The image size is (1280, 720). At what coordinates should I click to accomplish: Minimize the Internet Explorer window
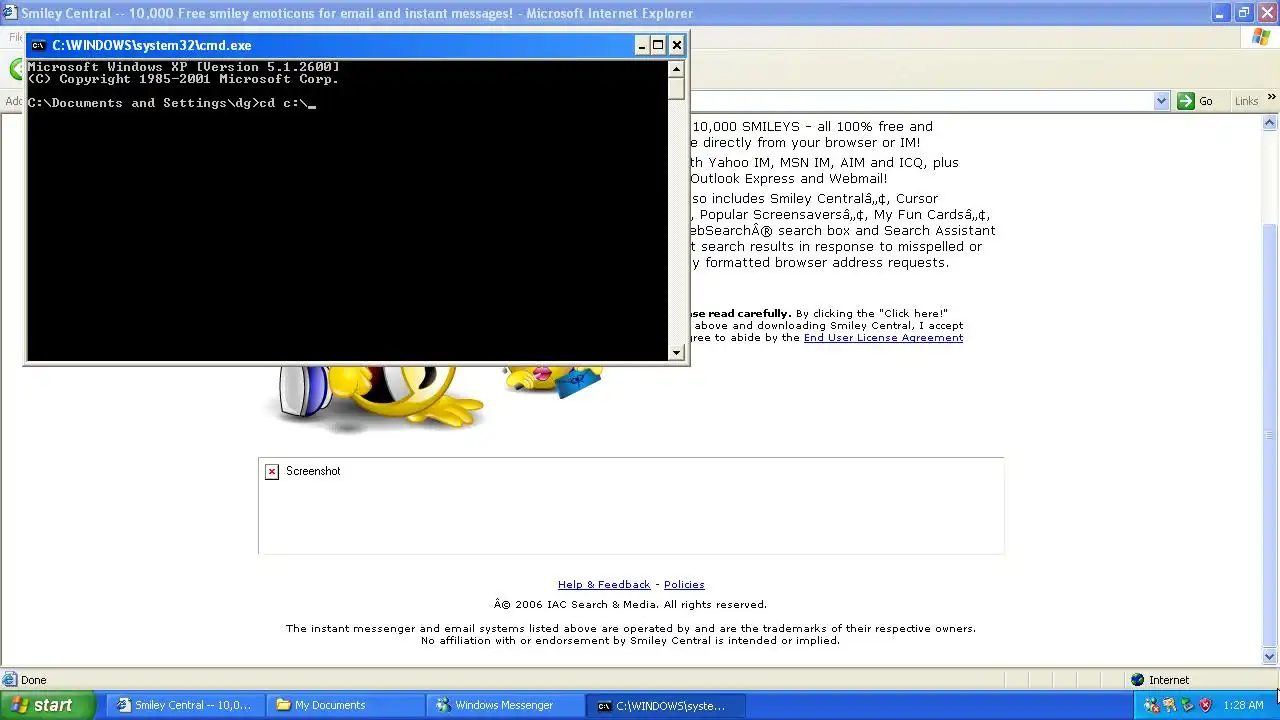(1221, 13)
